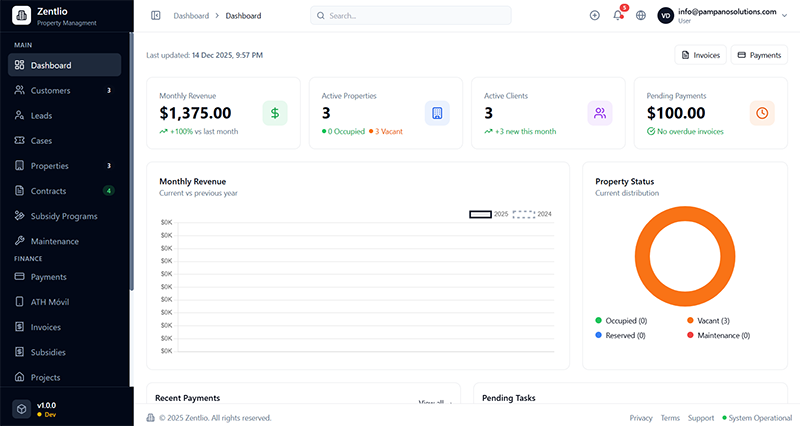The height and width of the screenshot is (426, 800).
Task: Click the Invoices button at top right
Action: click(701, 55)
